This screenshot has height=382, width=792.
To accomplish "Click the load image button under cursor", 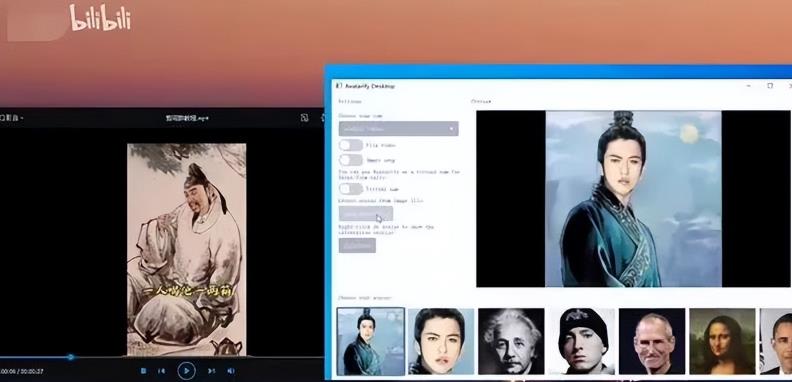I will pyautogui.click(x=366, y=214).
